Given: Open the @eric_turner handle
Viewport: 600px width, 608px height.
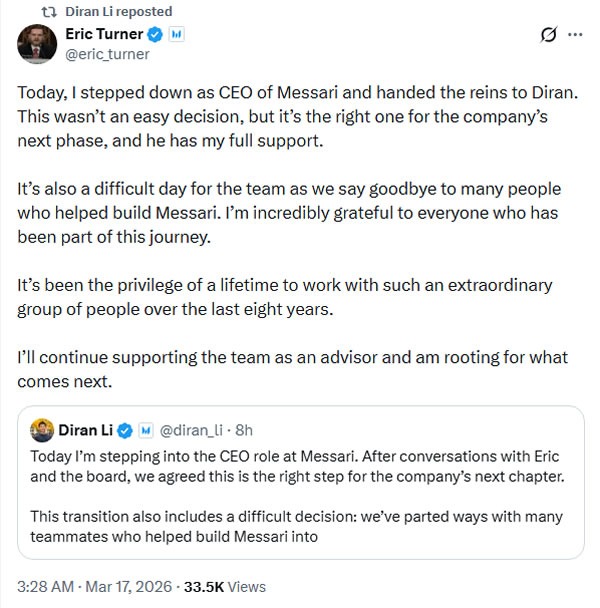Looking at the screenshot, I should point(107,54).
